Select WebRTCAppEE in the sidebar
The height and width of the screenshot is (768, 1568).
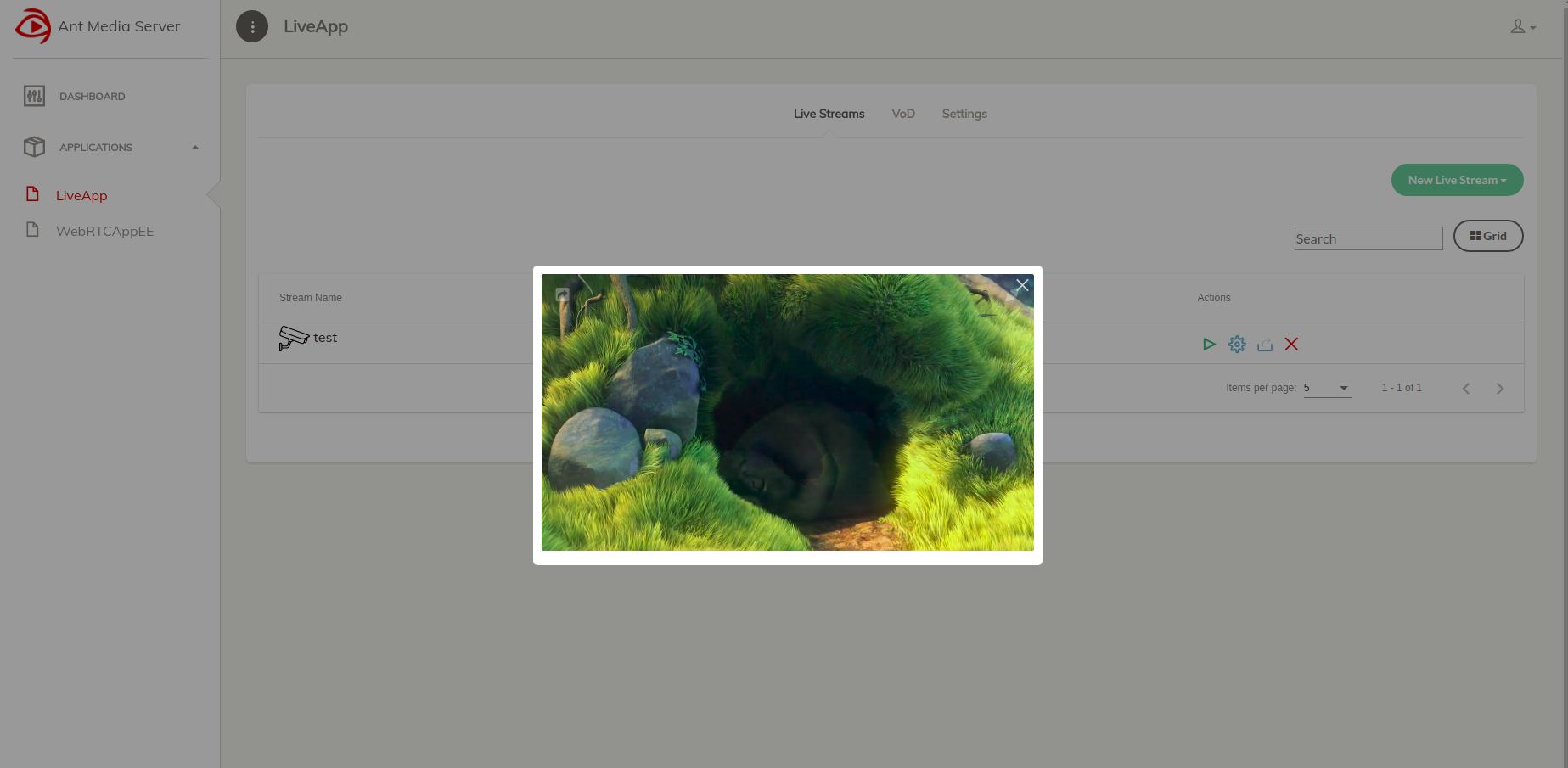[105, 231]
